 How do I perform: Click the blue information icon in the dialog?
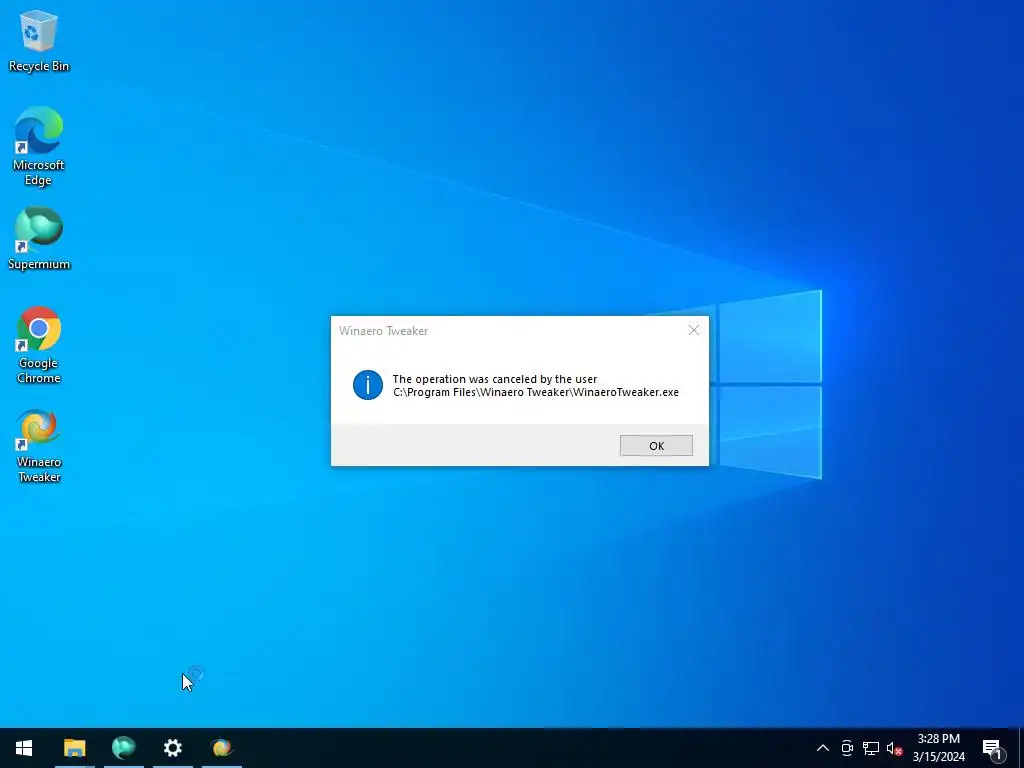pos(368,385)
